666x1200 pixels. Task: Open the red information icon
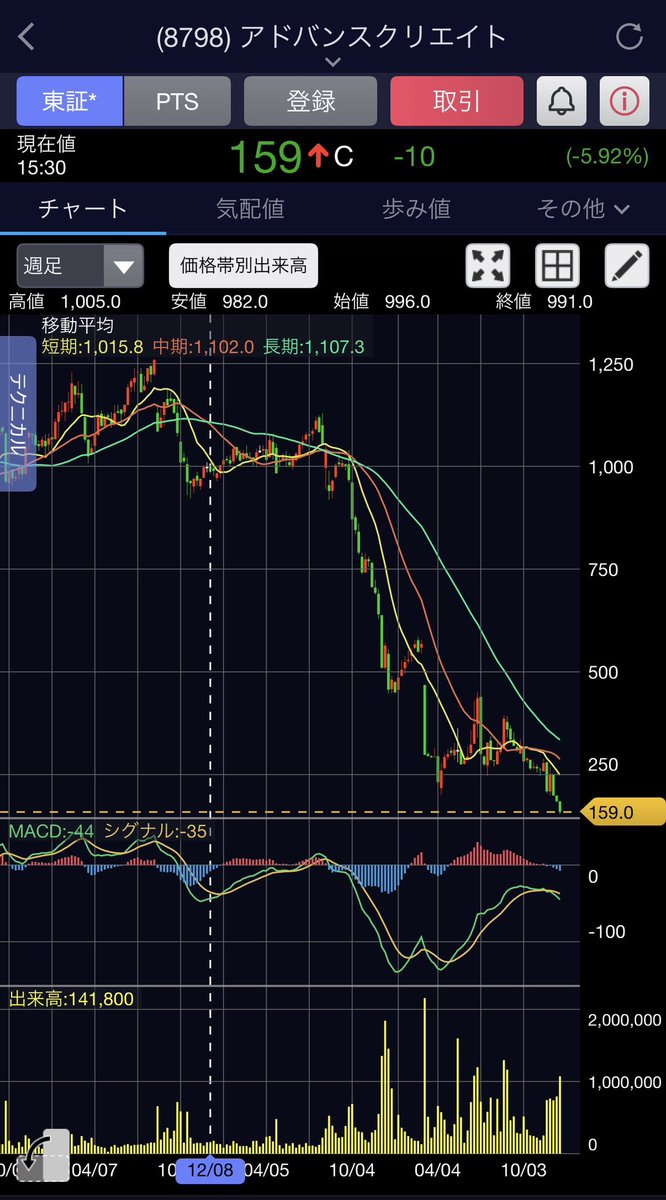click(x=625, y=101)
